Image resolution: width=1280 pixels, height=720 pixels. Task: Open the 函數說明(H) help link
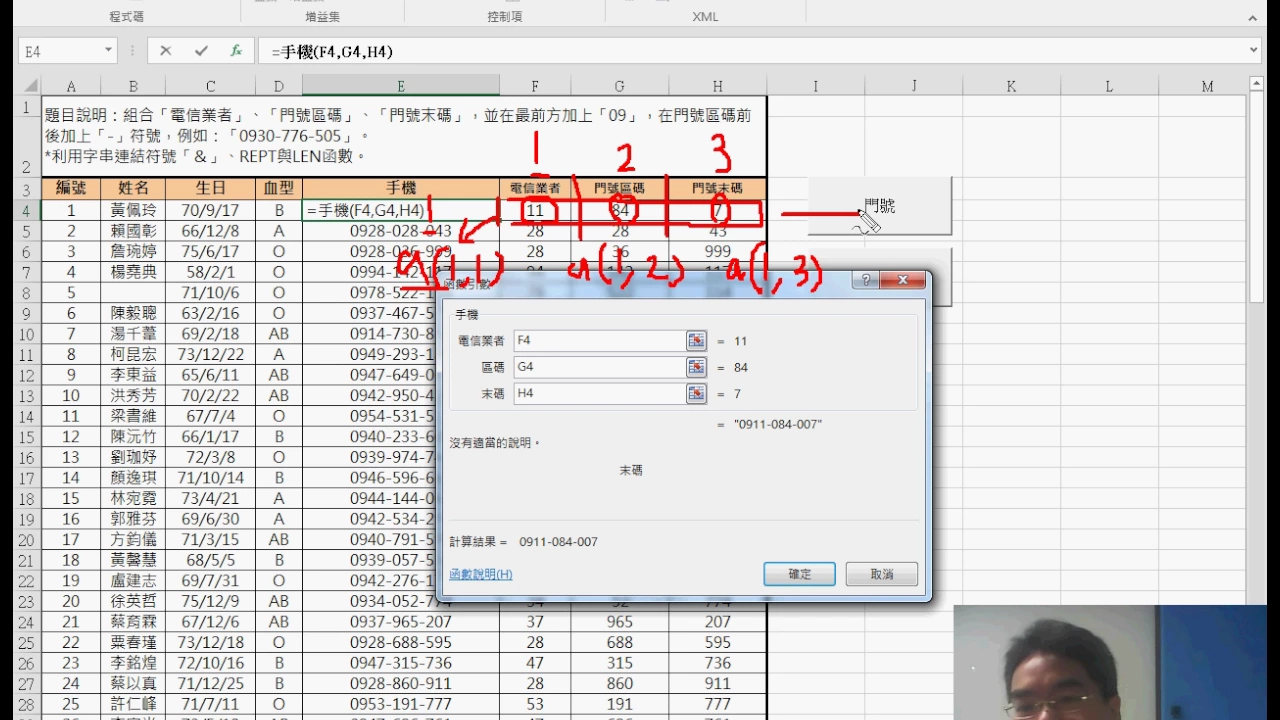tap(481, 574)
